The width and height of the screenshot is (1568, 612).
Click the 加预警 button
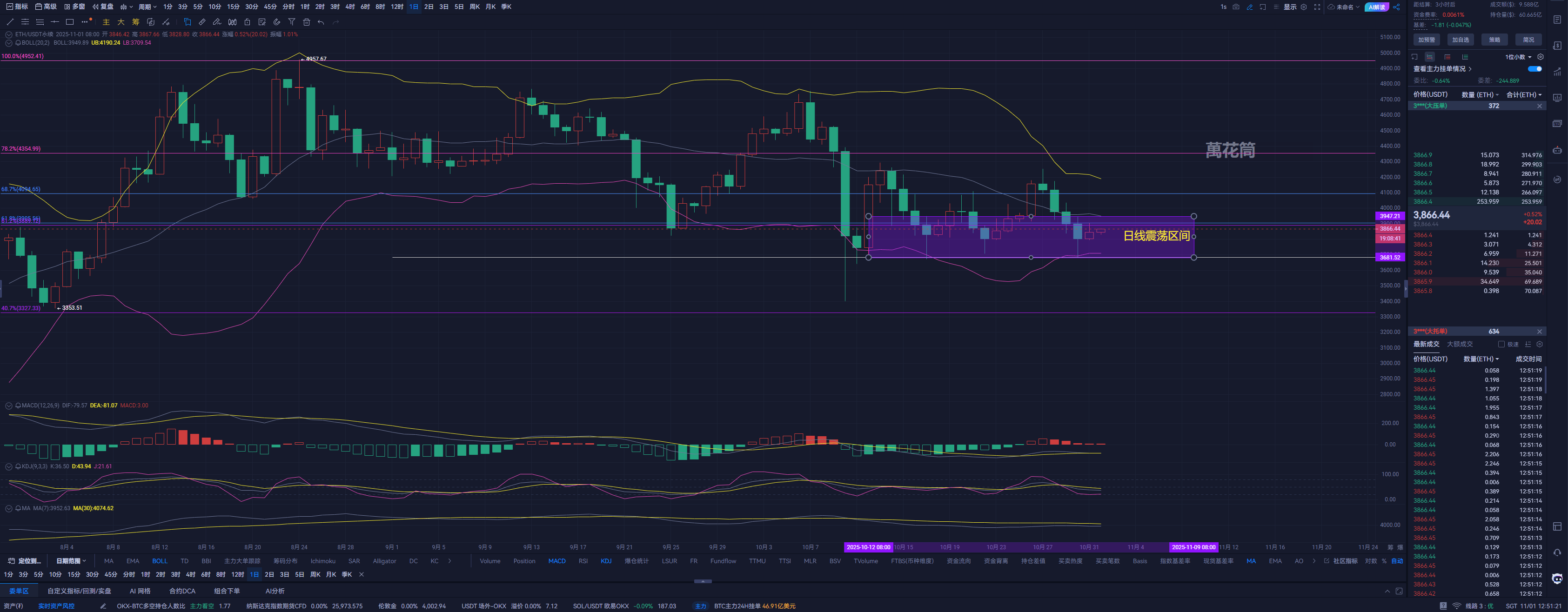click(1426, 40)
